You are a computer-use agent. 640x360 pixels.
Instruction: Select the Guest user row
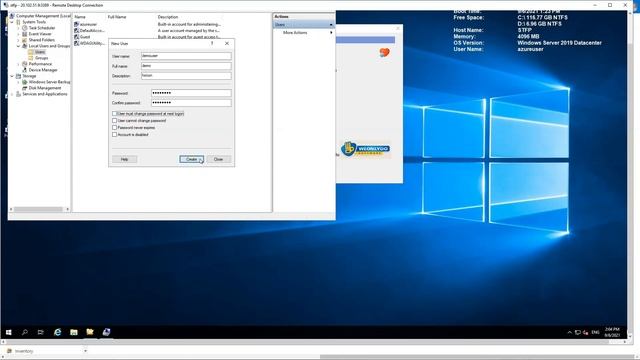85,37
